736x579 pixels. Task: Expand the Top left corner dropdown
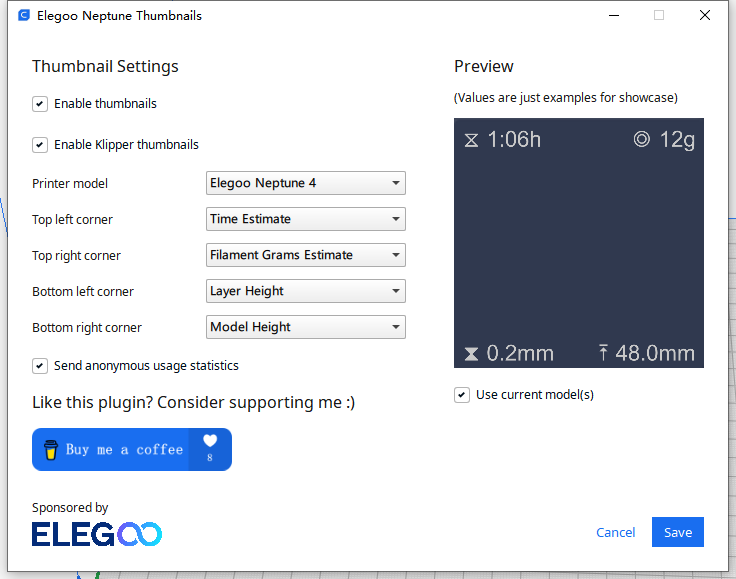(x=305, y=219)
